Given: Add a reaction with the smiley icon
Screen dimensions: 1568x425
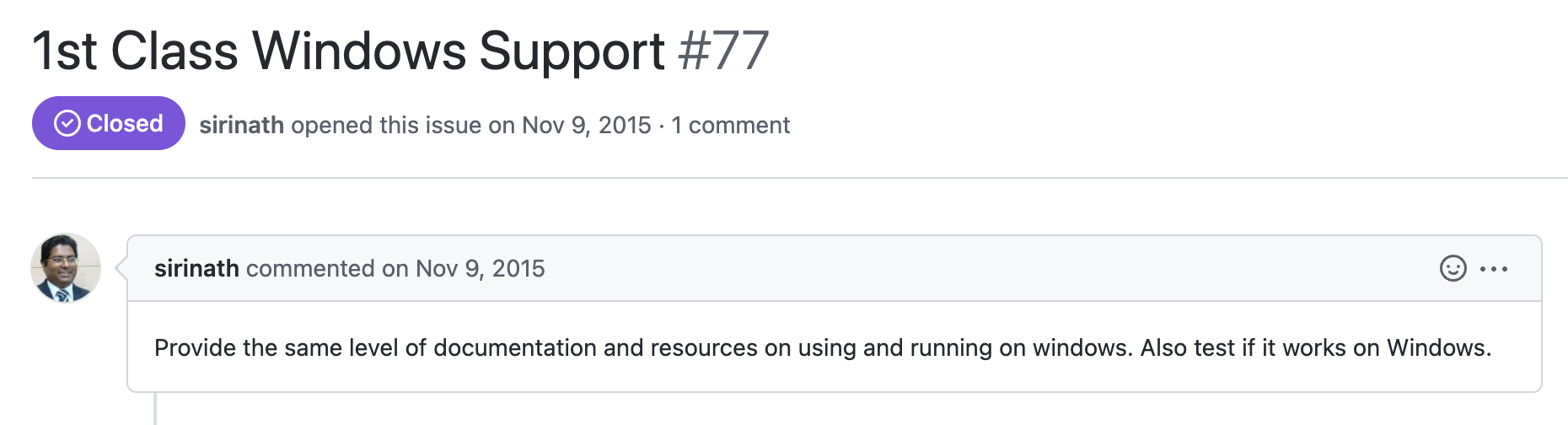Looking at the screenshot, I should click(x=1453, y=268).
